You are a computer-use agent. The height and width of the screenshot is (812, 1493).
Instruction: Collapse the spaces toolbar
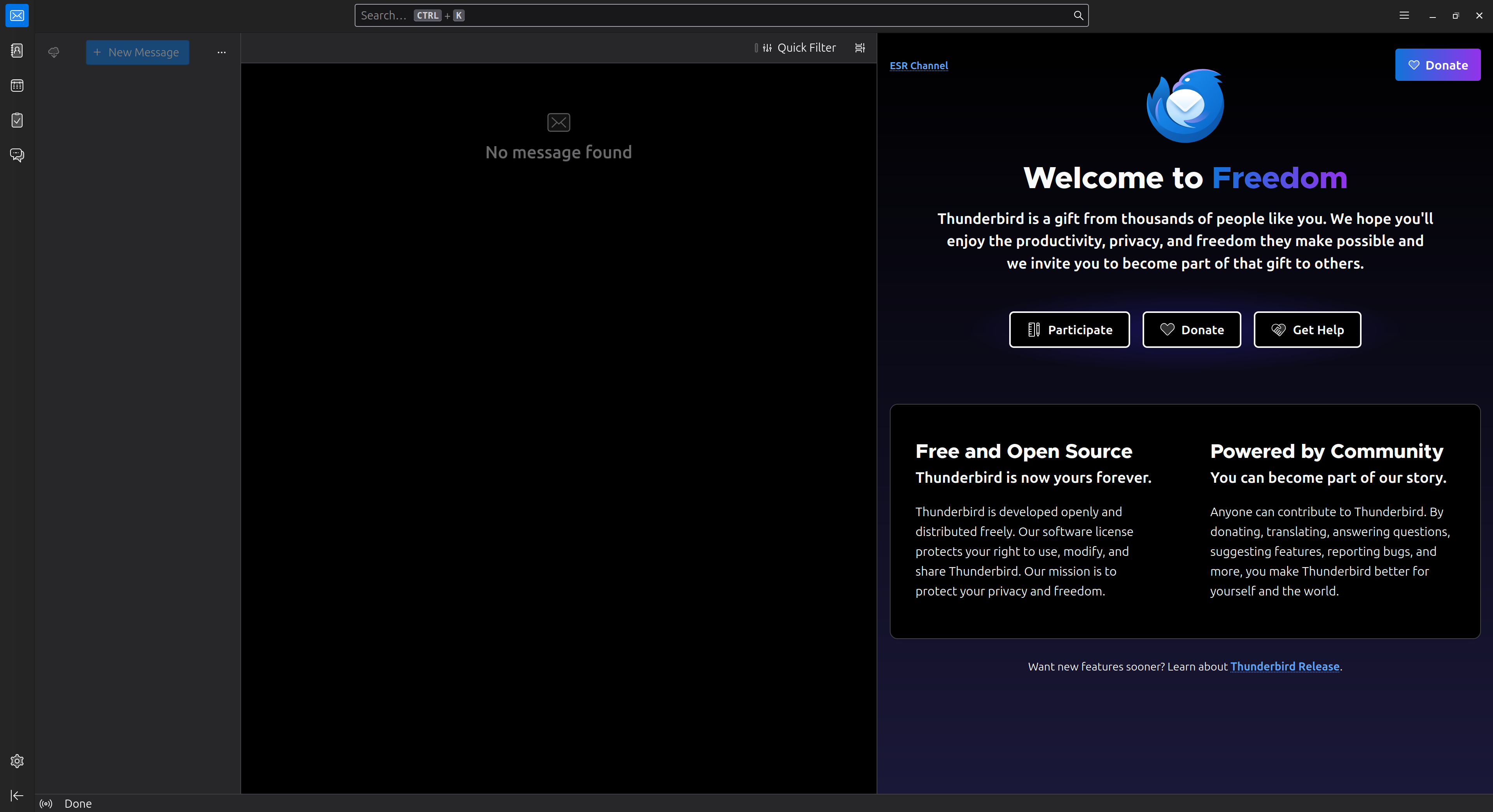pos(17,796)
